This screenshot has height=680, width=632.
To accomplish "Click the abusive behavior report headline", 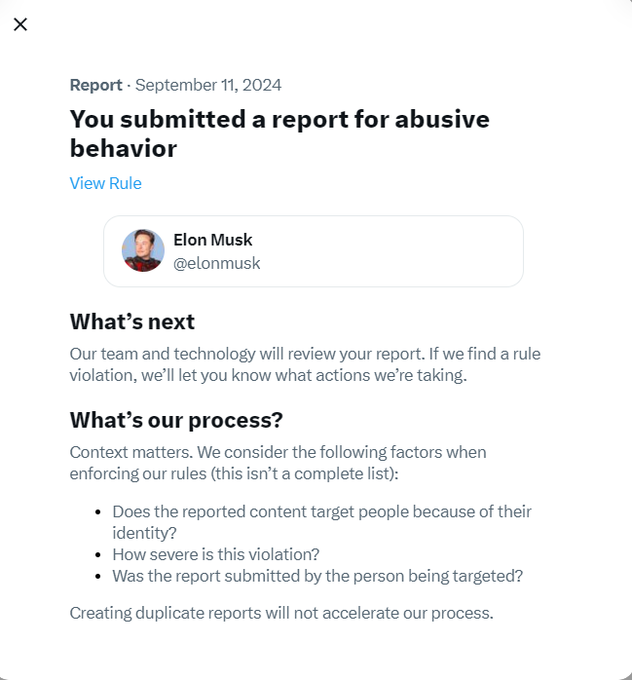I will click(x=279, y=134).
